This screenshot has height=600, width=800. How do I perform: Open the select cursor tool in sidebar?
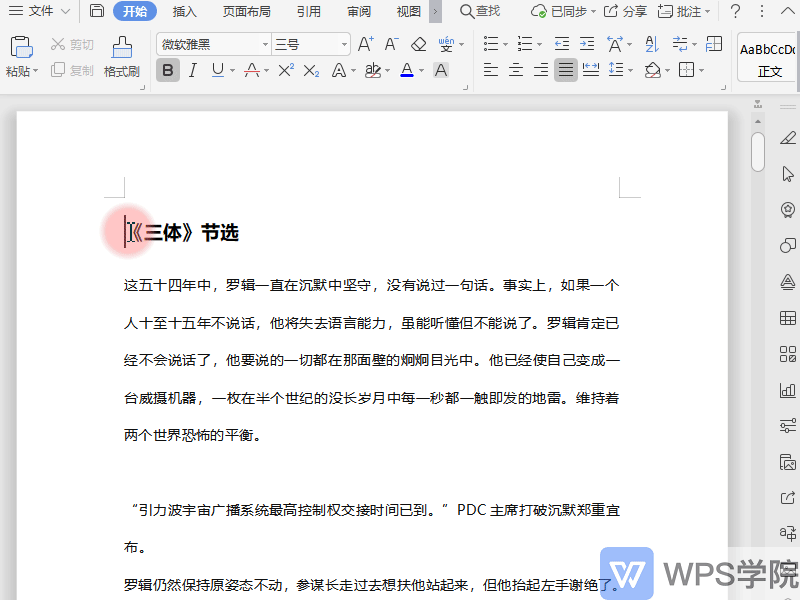coord(788,174)
